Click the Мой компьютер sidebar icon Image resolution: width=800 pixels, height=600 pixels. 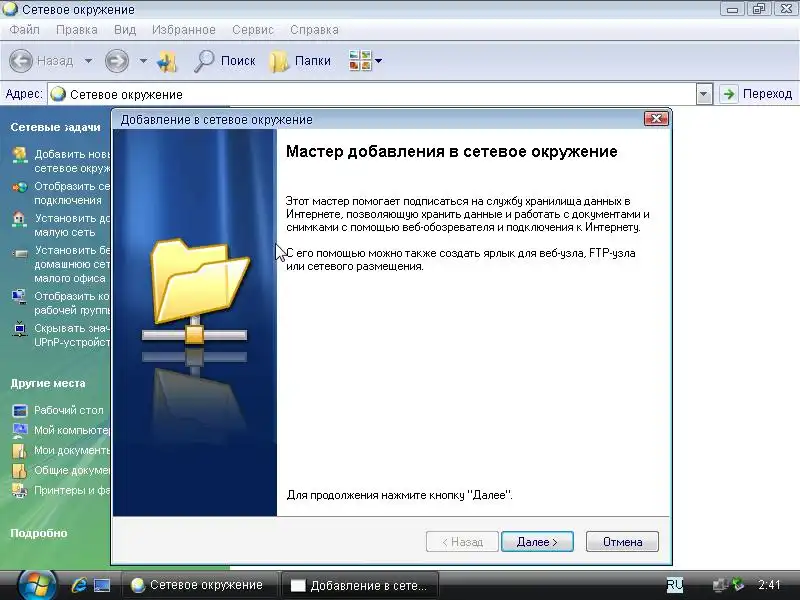[19, 431]
